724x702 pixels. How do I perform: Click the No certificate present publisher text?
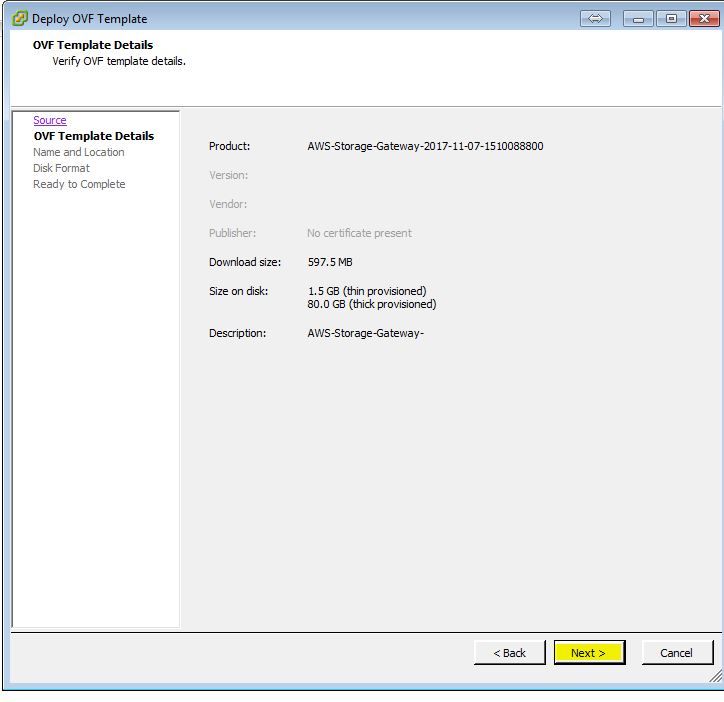click(359, 233)
